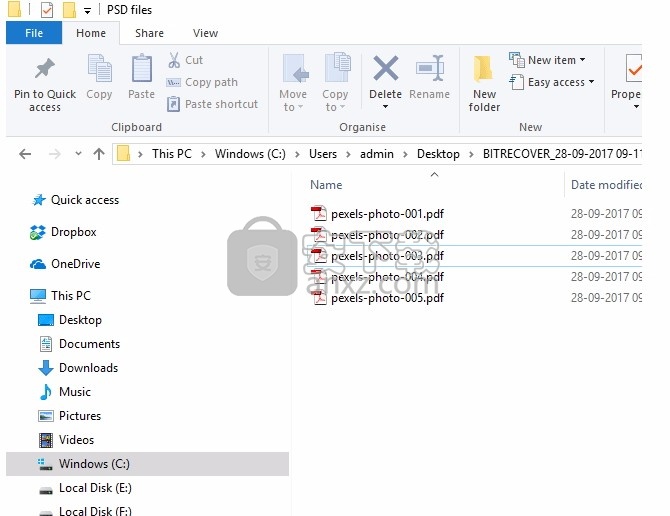Click the Downloads arrow icon

46,368
